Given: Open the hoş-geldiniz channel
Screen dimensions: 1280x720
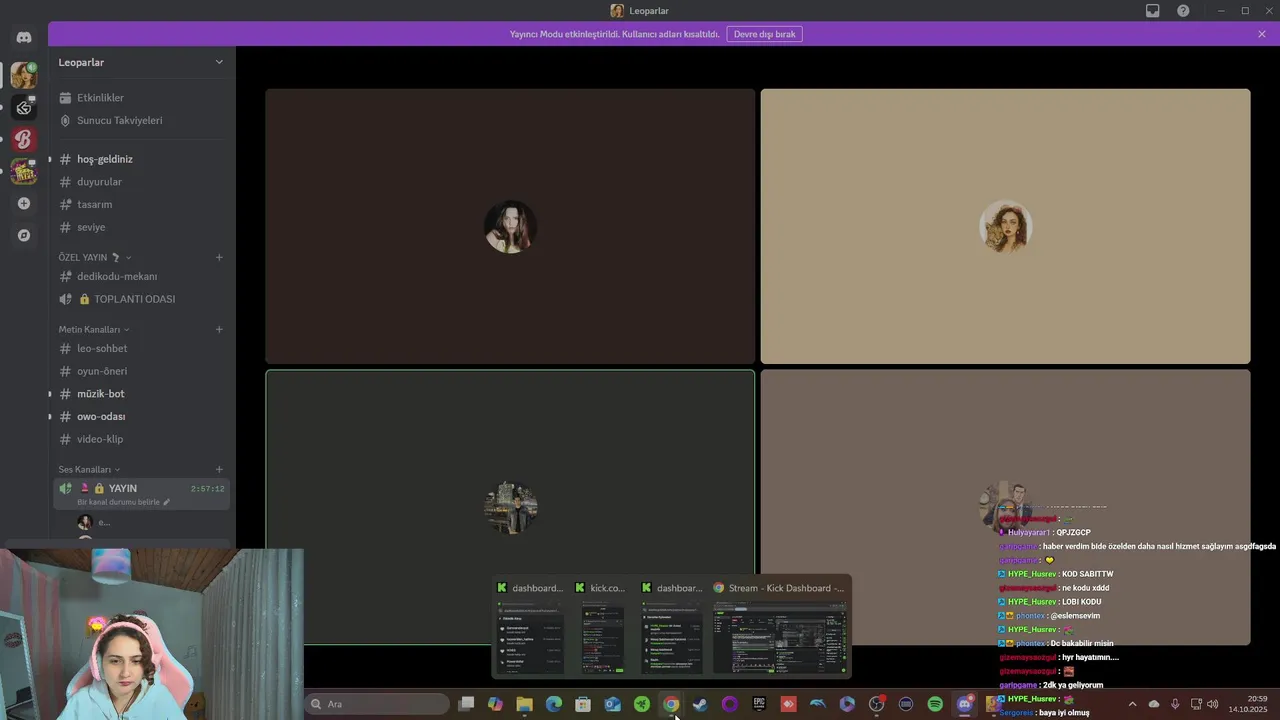Looking at the screenshot, I should (x=141, y=159).
